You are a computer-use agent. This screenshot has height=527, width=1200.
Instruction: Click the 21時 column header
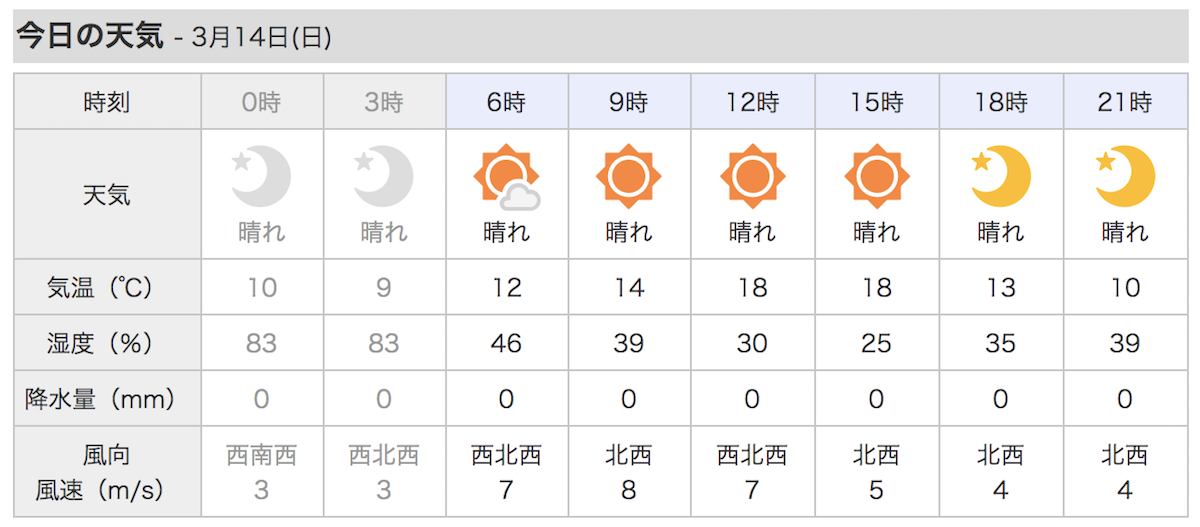pos(1125,102)
